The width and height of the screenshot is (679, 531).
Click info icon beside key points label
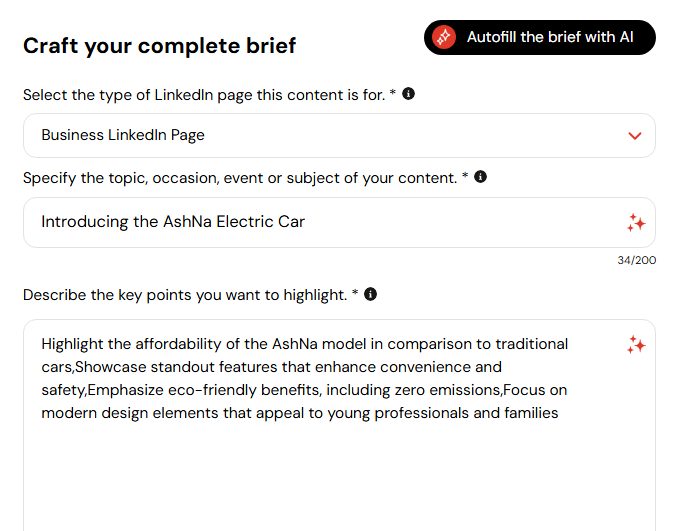370,294
